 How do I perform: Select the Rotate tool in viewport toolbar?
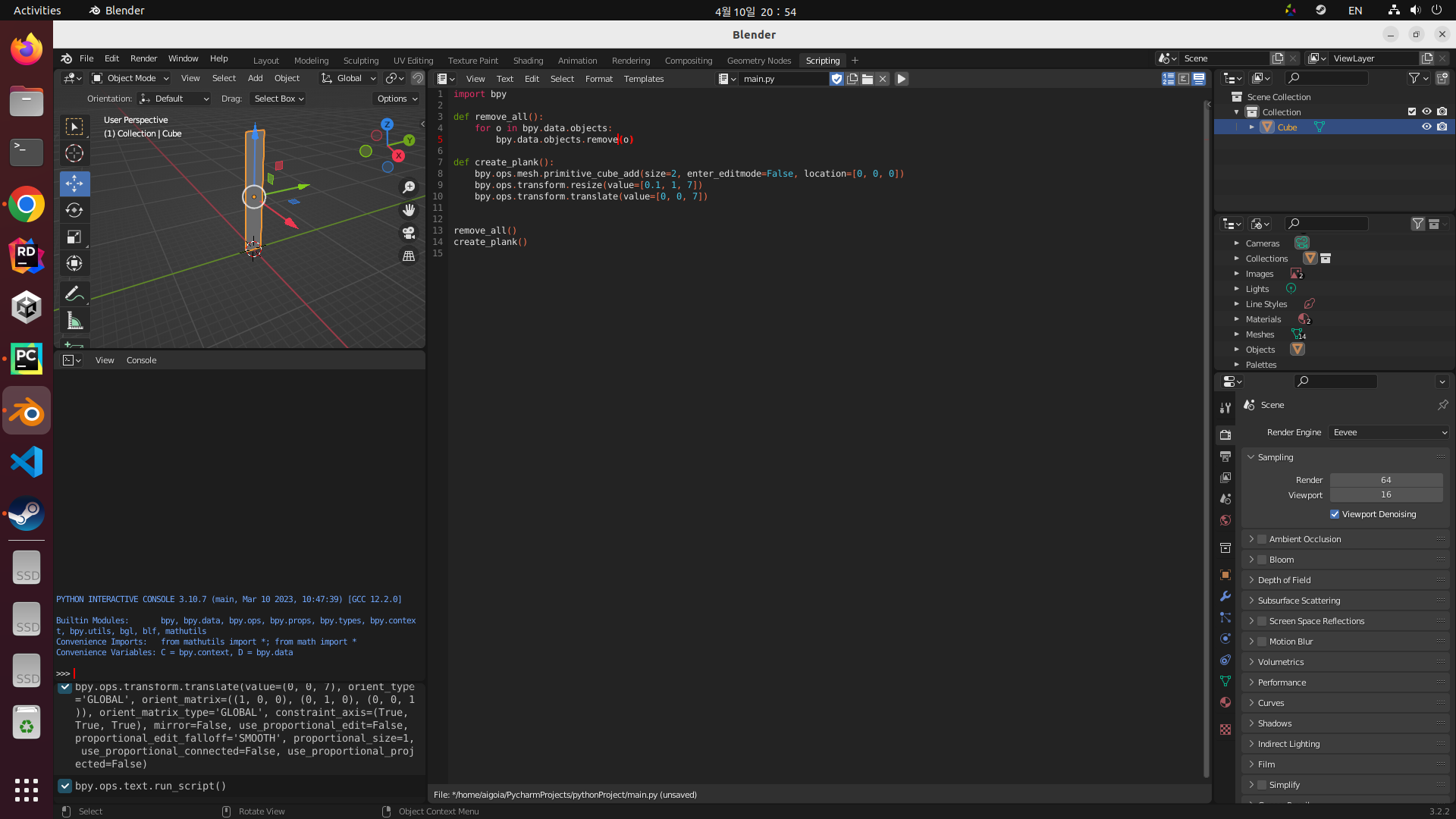coord(74,210)
